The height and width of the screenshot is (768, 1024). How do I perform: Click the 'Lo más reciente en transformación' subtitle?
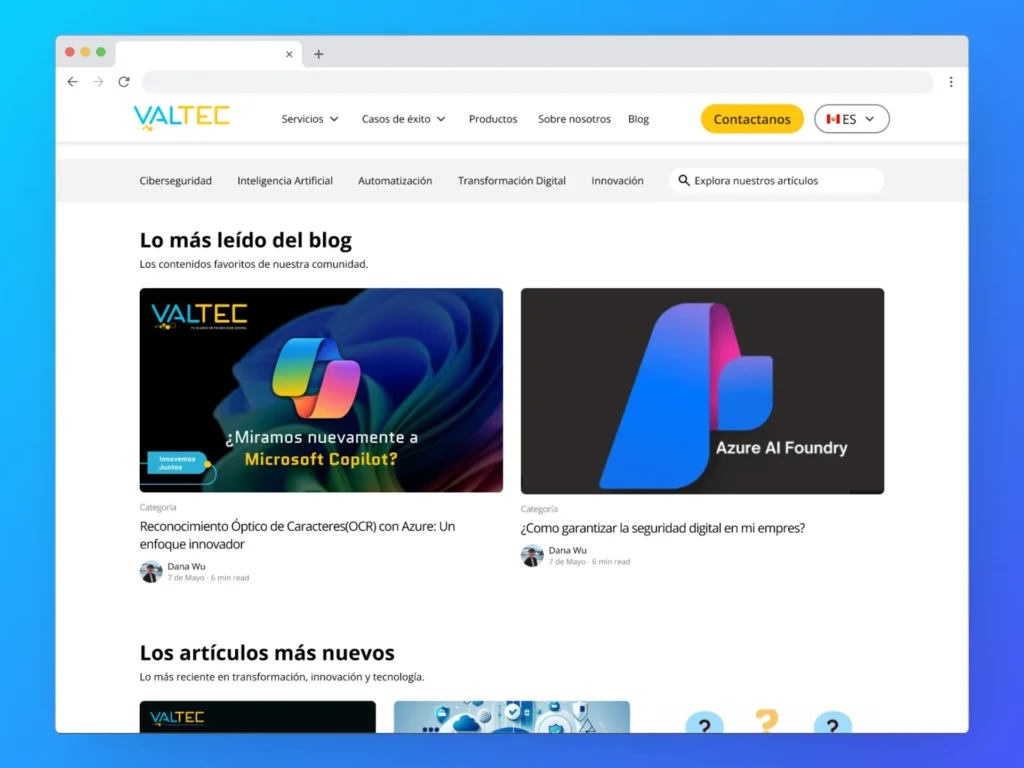282,677
